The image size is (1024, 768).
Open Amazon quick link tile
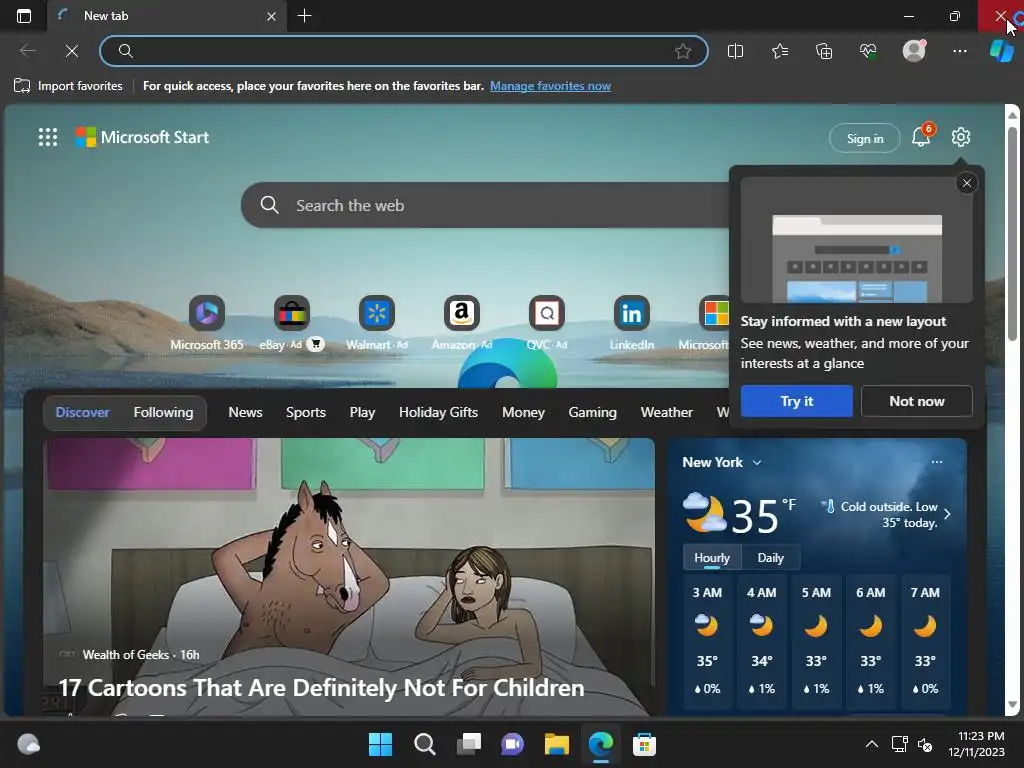tap(462, 323)
